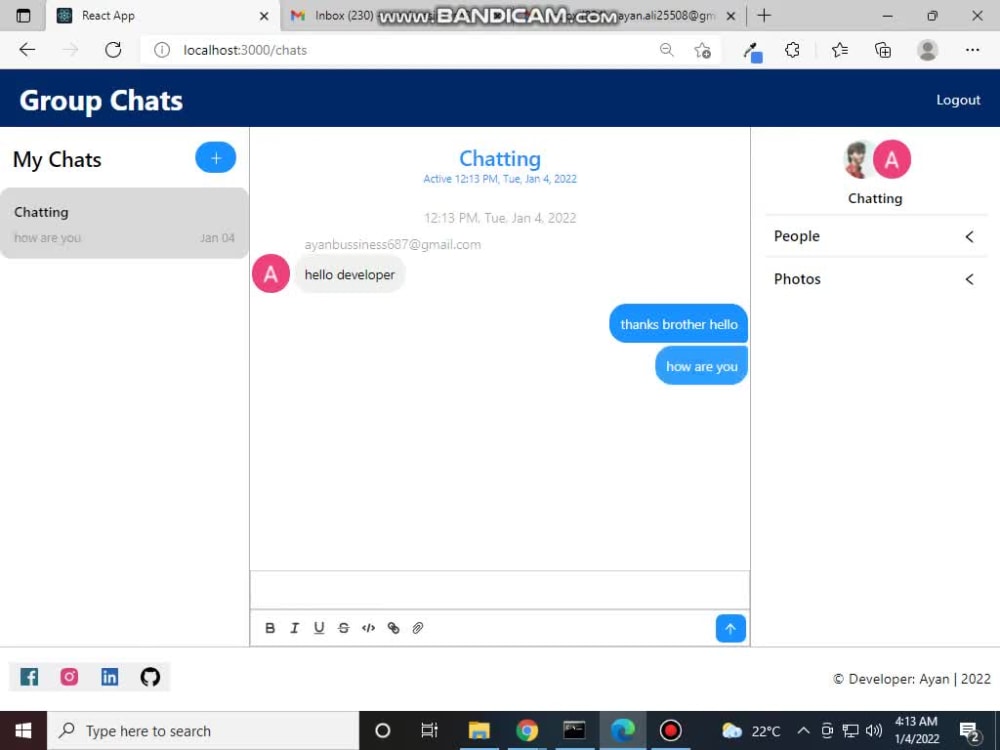Click the 'thanks brother hello' message bubble
Screen dimensions: 1000x750
pos(679,324)
